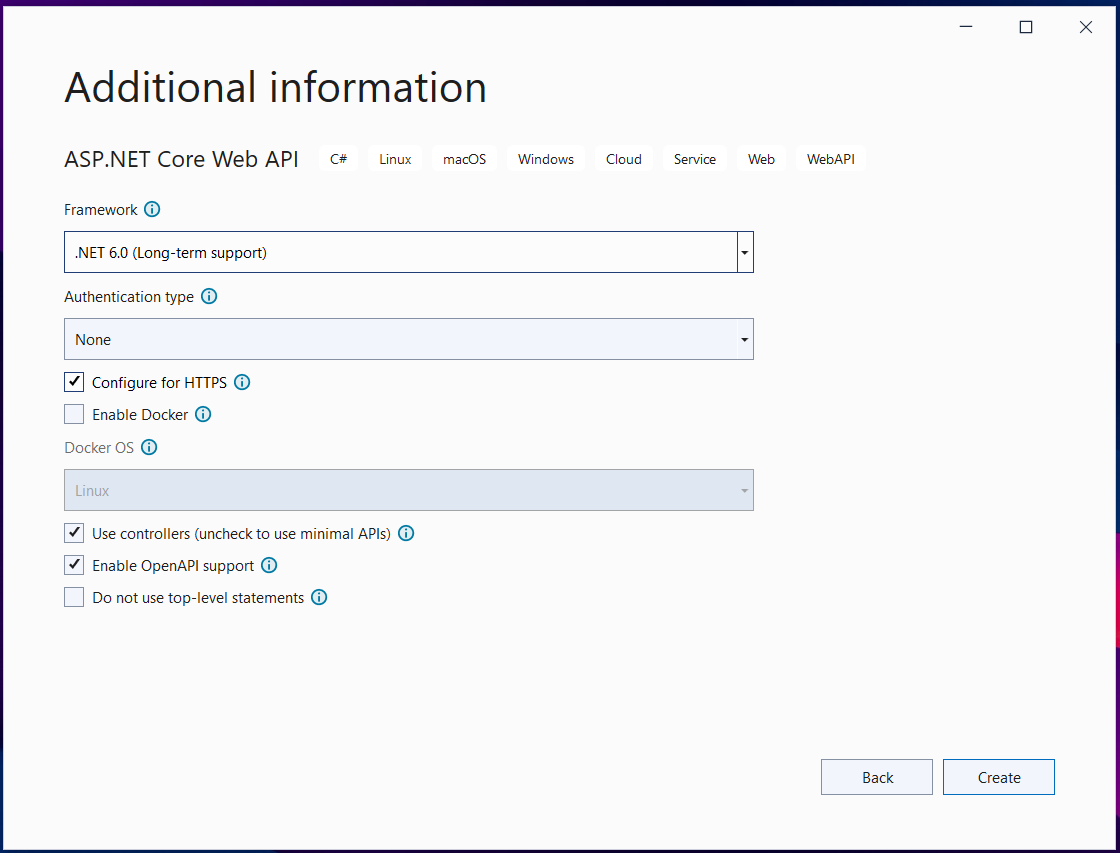Show info about Configure for HTTPS
The width and height of the screenshot is (1120, 853).
(242, 382)
